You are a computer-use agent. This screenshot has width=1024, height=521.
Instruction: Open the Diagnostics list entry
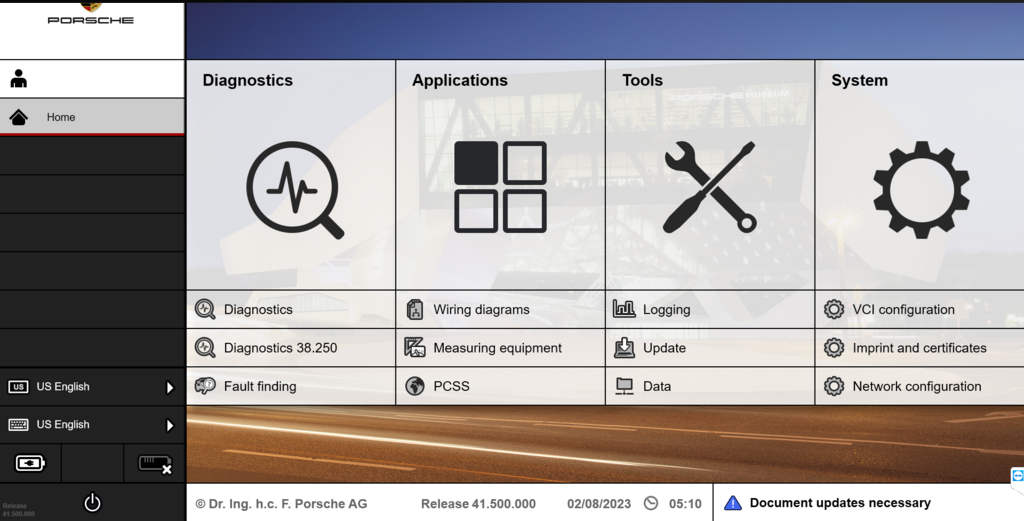(x=291, y=309)
